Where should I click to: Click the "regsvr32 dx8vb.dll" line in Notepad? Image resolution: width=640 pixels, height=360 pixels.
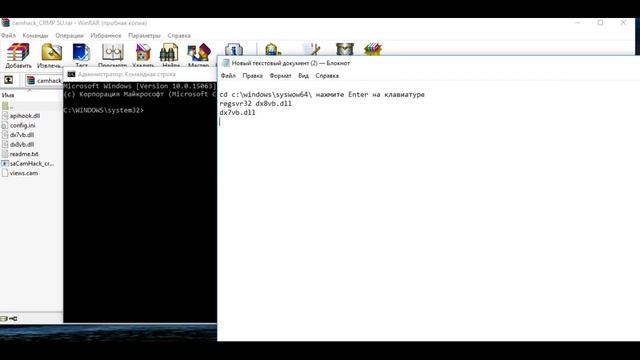pyautogui.click(x=256, y=104)
